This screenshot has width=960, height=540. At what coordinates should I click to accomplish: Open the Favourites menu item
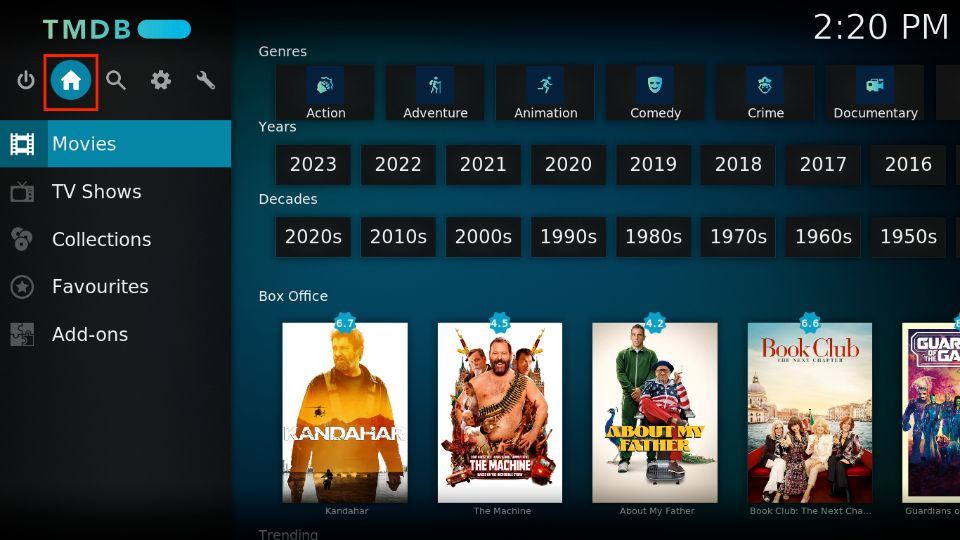[x=116, y=287]
